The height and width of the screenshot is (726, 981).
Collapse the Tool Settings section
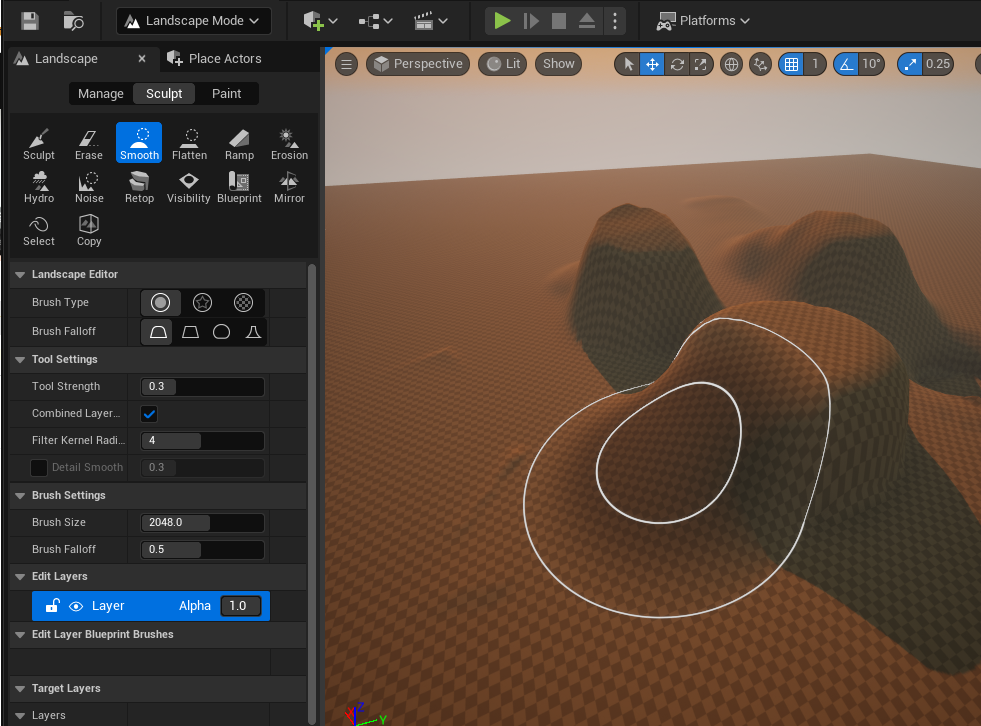pos(20,360)
